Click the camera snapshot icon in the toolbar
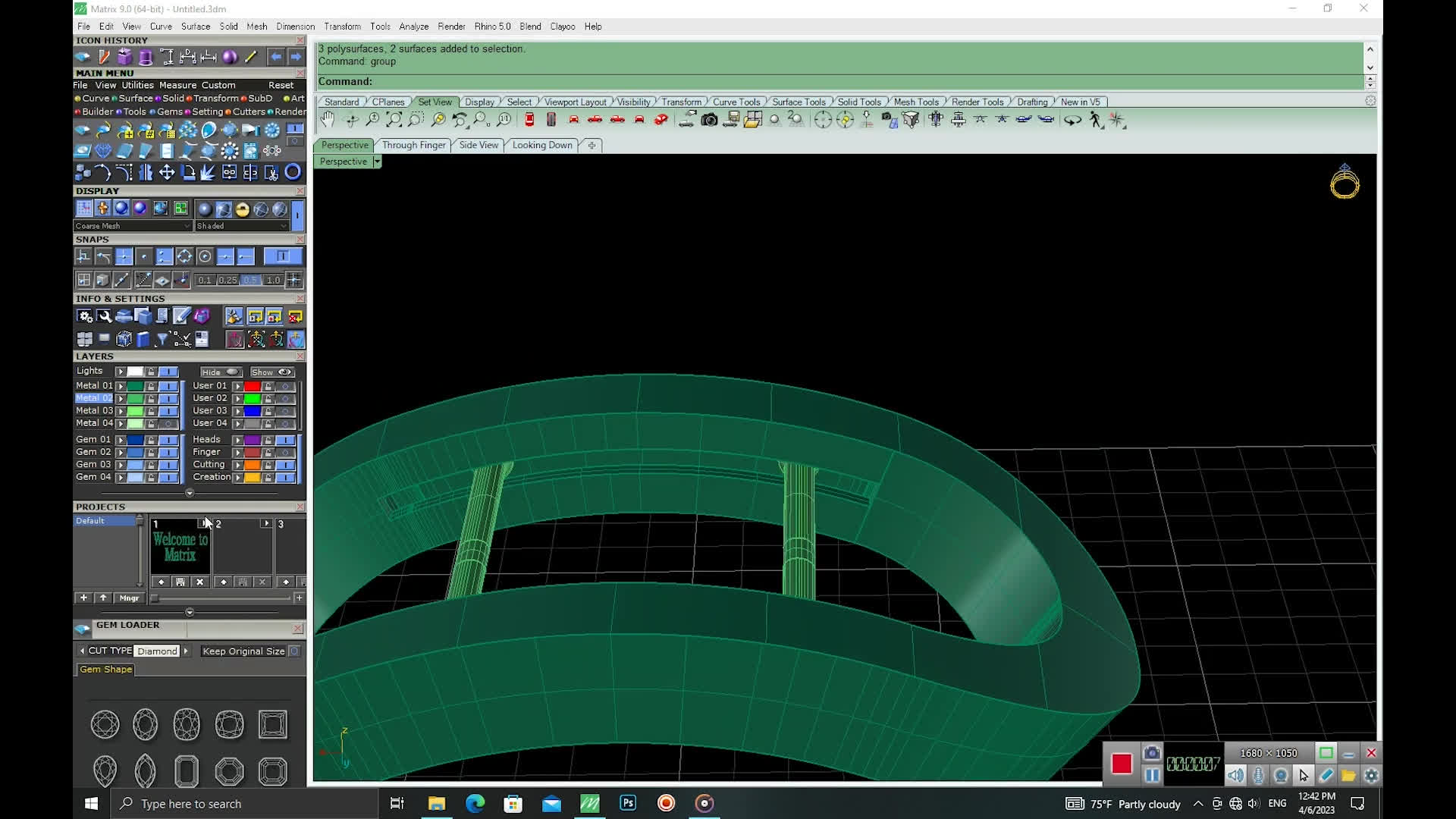This screenshot has width=1456, height=819. [x=709, y=120]
